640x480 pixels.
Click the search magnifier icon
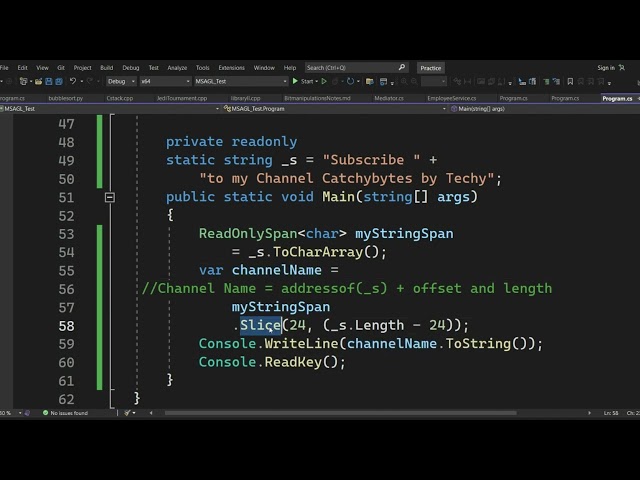(402, 67)
